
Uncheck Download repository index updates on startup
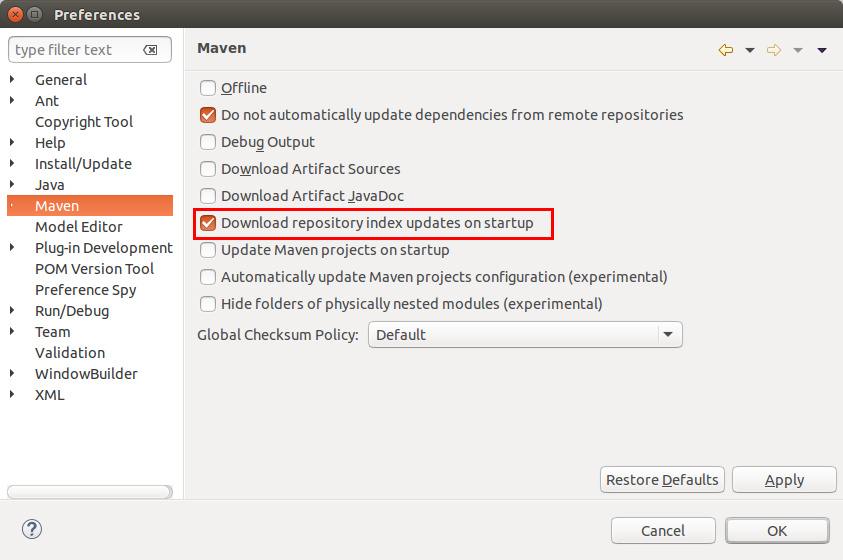click(x=208, y=222)
